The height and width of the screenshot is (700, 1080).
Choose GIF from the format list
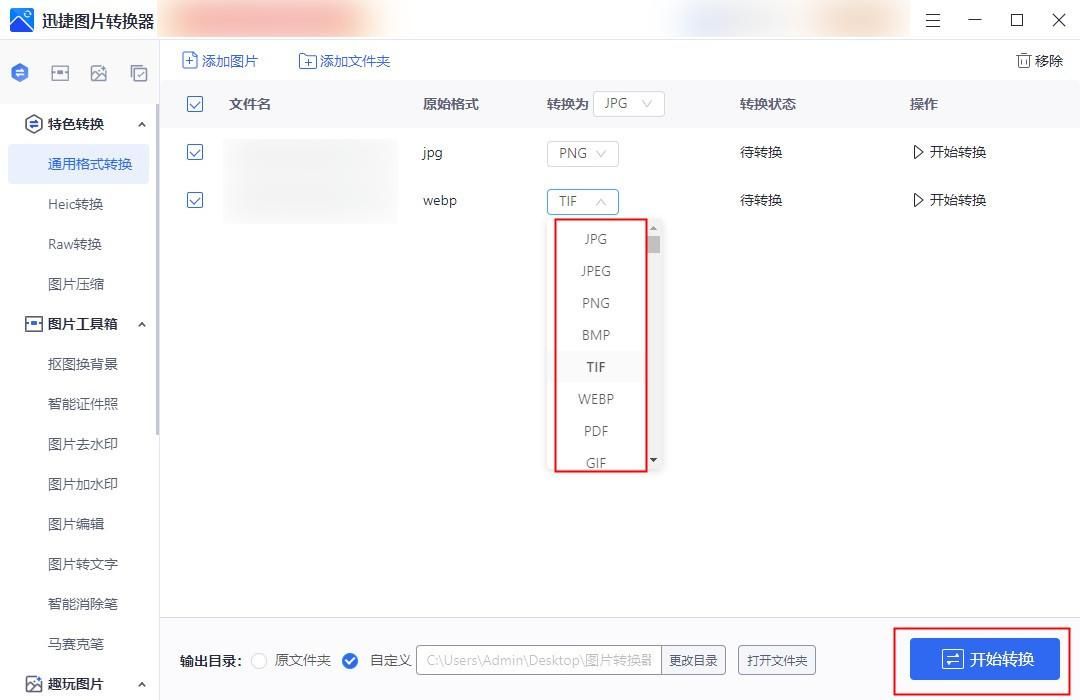596,462
